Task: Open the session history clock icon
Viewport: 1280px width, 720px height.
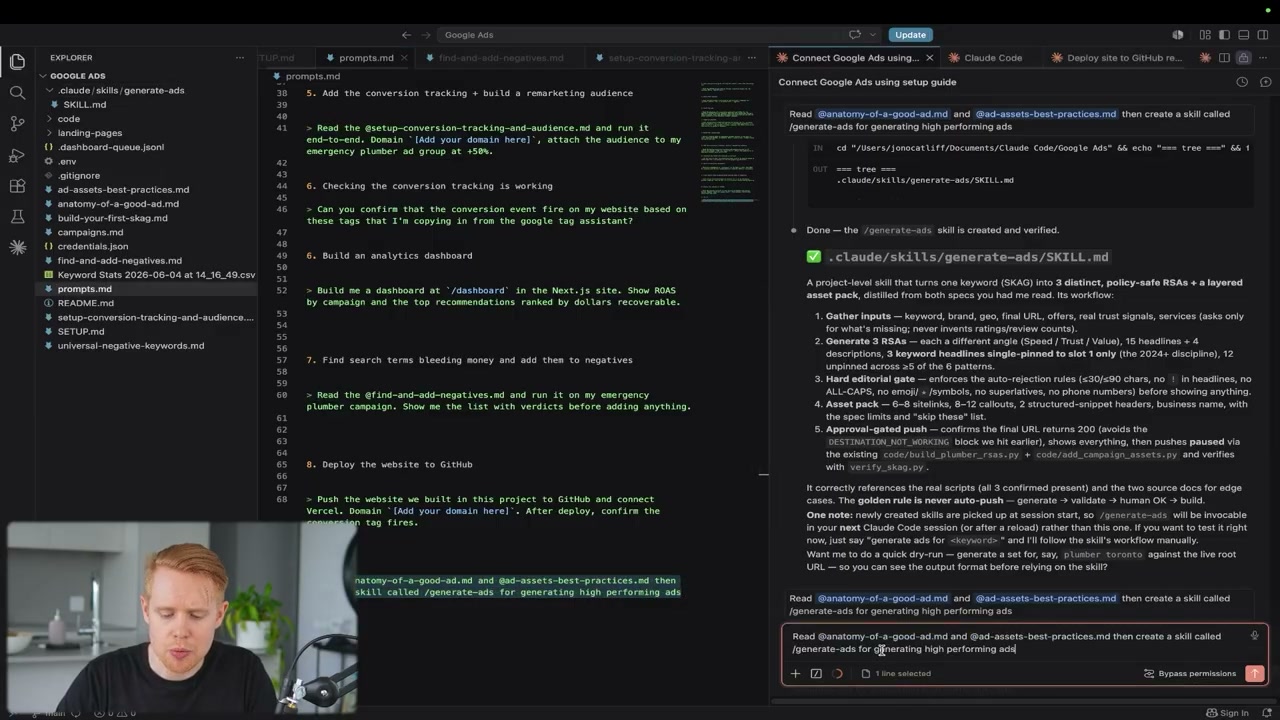Action: coord(1242,82)
